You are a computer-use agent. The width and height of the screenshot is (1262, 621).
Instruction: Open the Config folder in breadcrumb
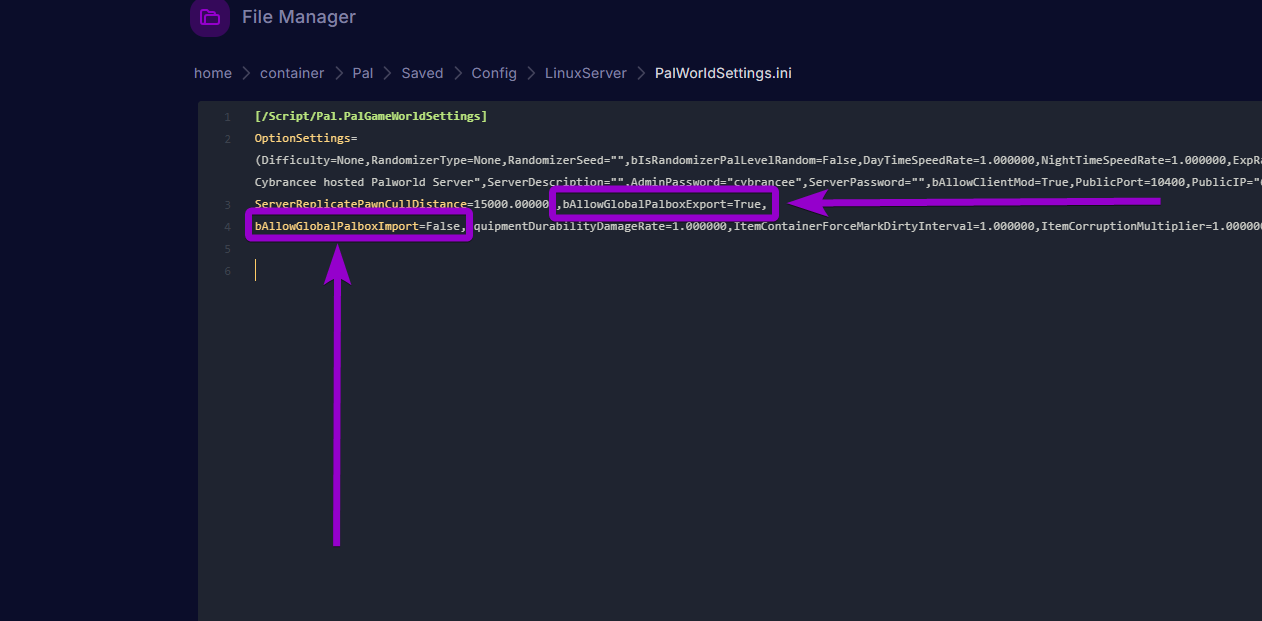(493, 72)
